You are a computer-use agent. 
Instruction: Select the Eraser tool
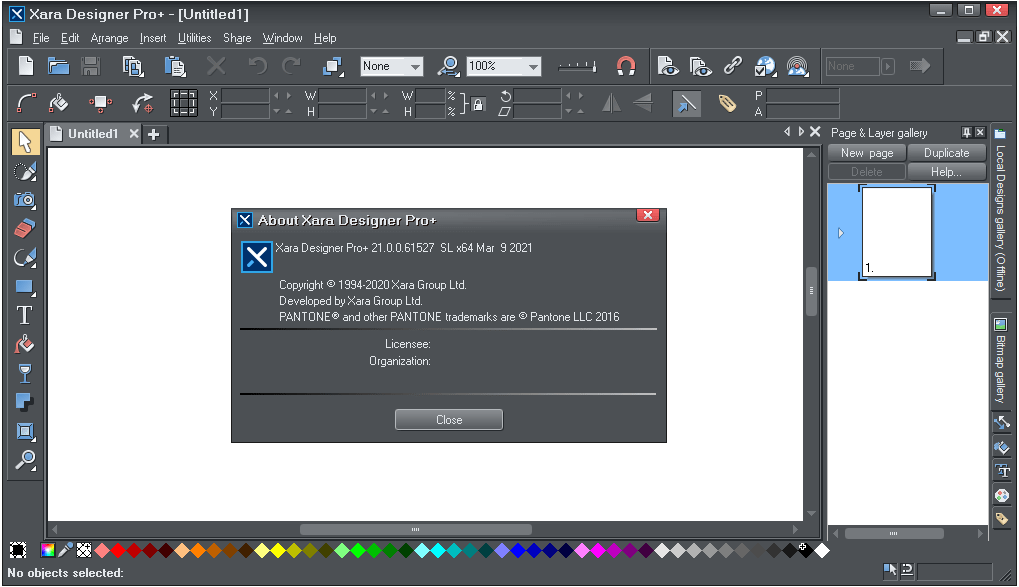pyautogui.click(x=25, y=229)
